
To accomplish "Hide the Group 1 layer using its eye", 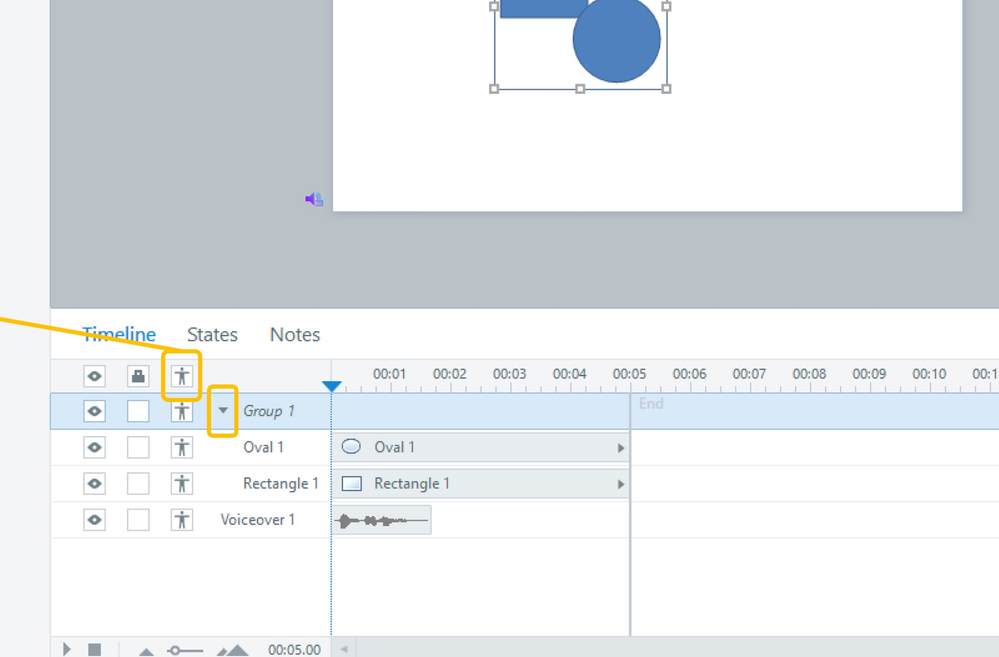I will click(x=94, y=411).
